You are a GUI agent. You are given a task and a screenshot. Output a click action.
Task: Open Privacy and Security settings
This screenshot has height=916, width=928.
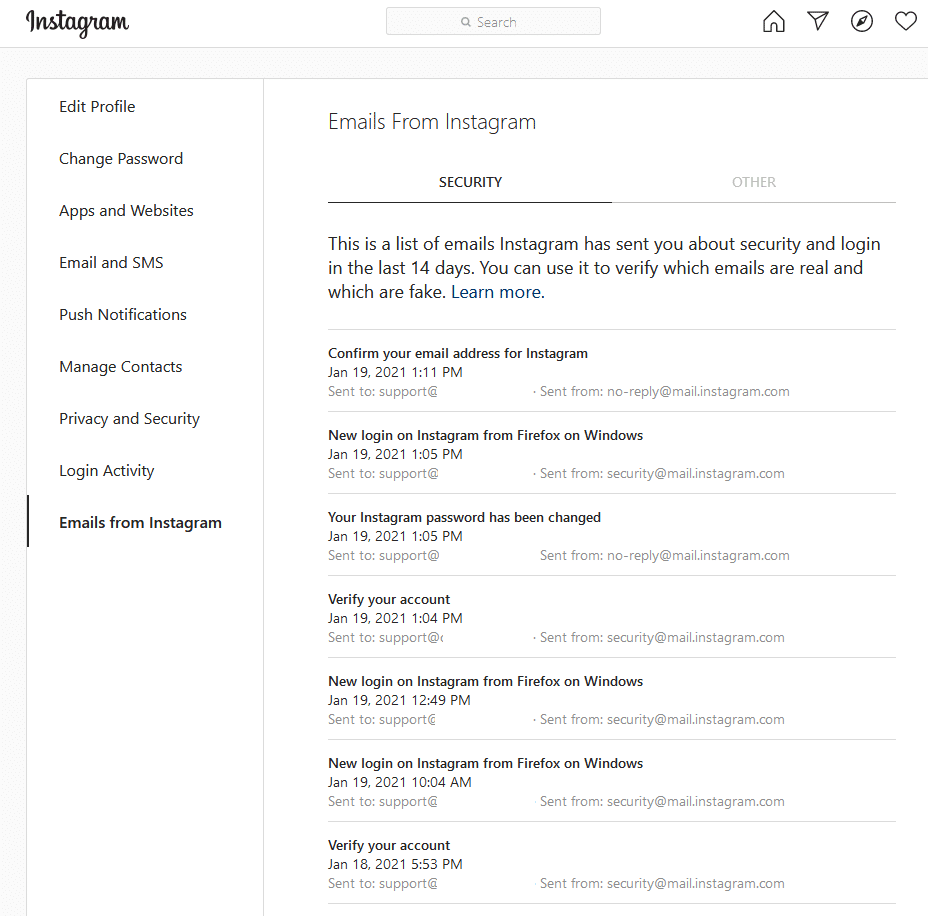pyautogui.click(x=130, y=419)
